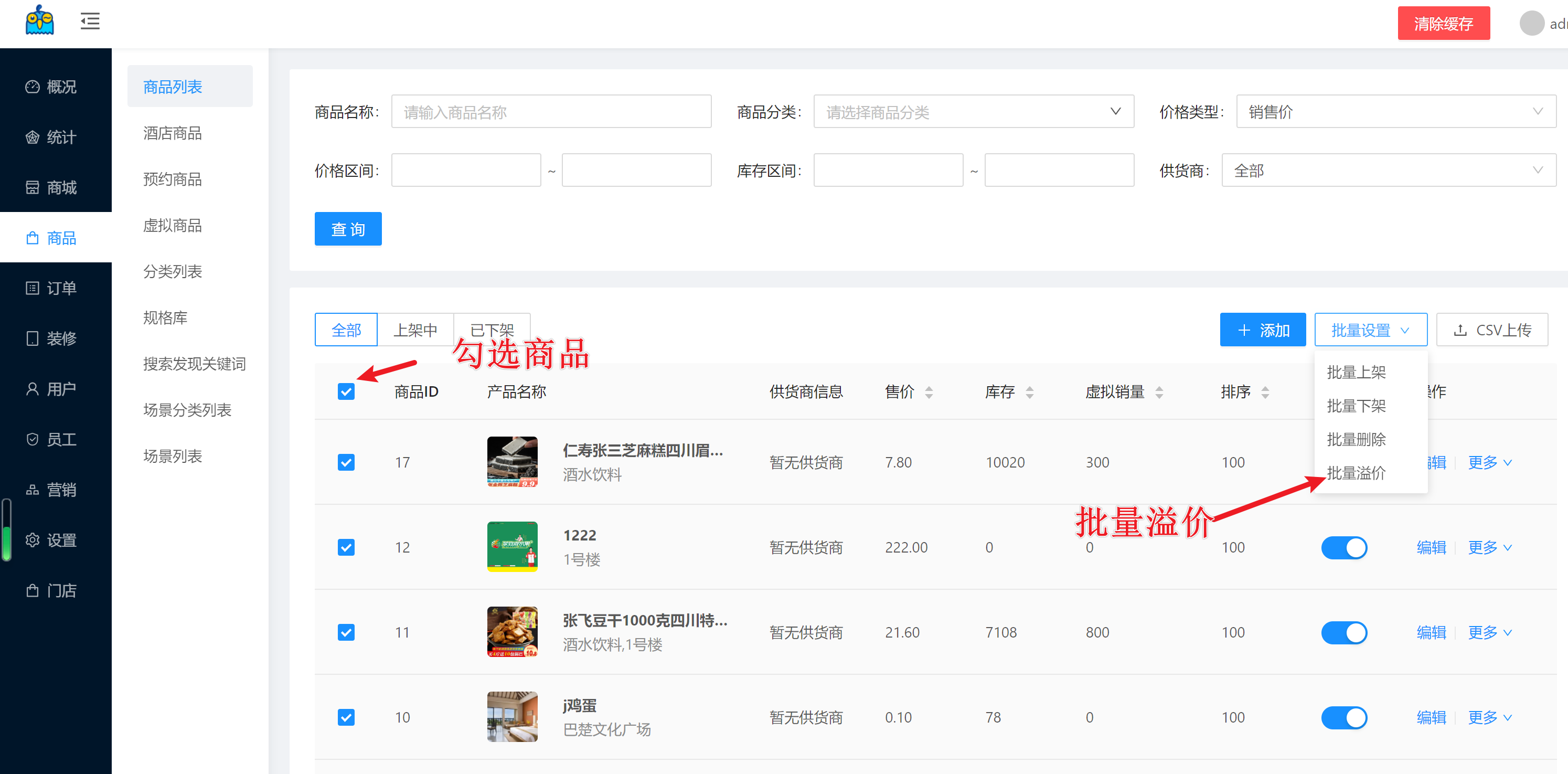Click the 库存 column sort arrows
This screenshot has width=1568, height=774.
(1029, 392)
